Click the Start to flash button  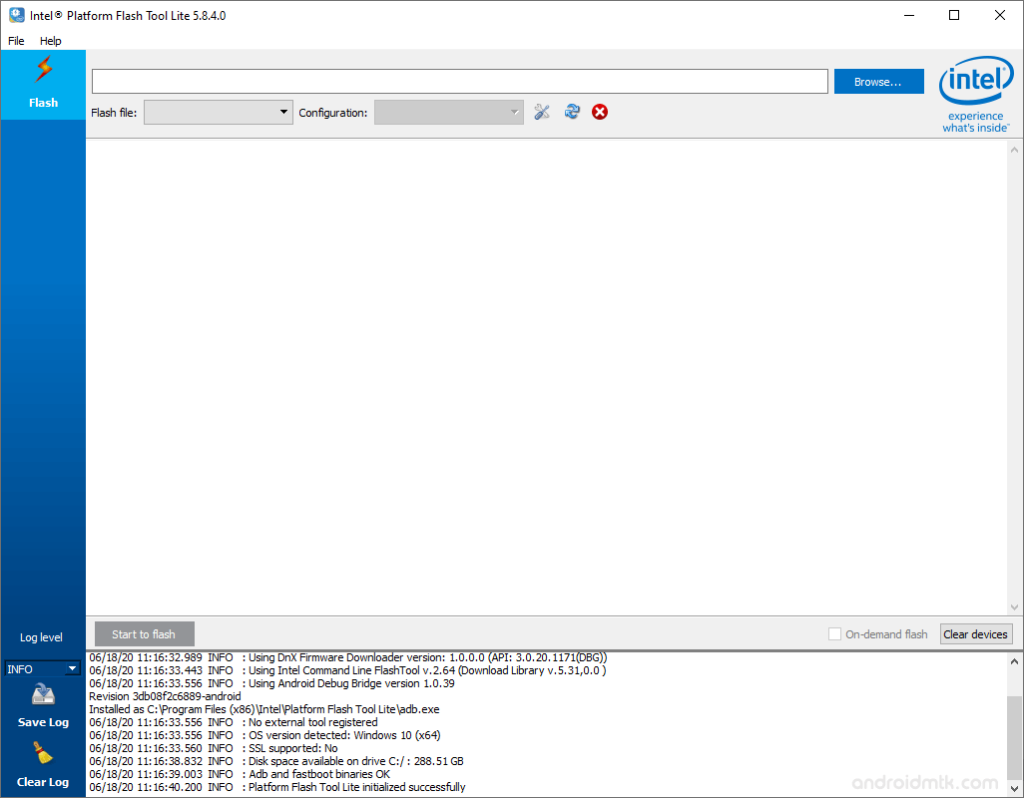click(x=143, y=634)
